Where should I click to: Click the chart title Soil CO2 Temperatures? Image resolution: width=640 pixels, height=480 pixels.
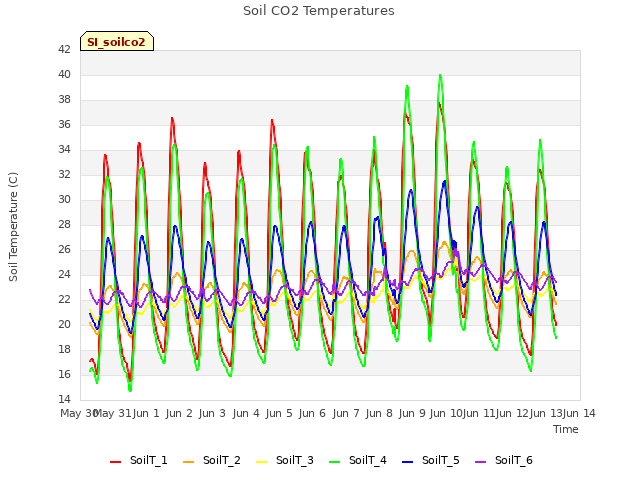tap(319, 11)
